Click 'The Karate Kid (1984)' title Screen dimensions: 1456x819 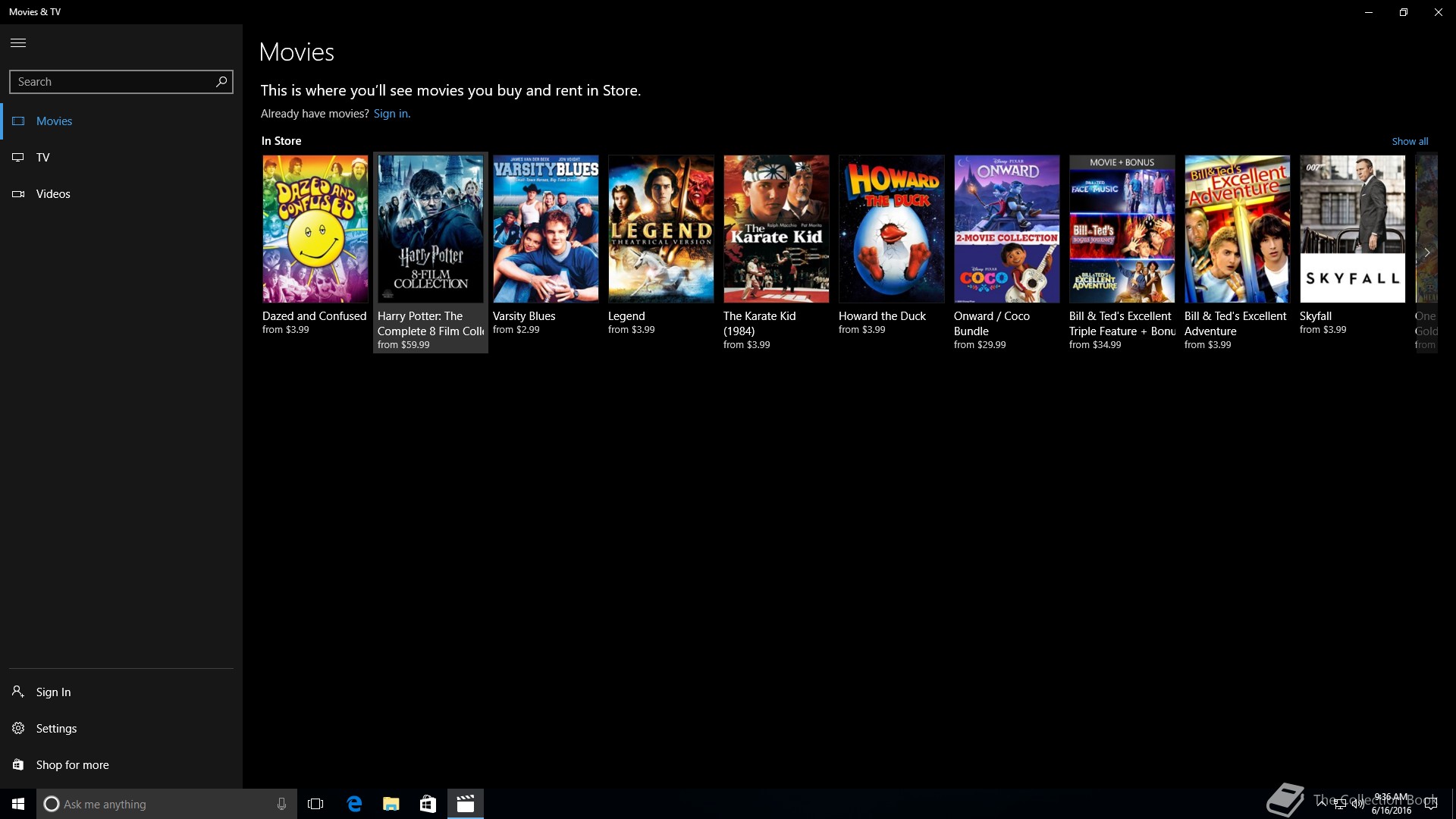point(759,324)
